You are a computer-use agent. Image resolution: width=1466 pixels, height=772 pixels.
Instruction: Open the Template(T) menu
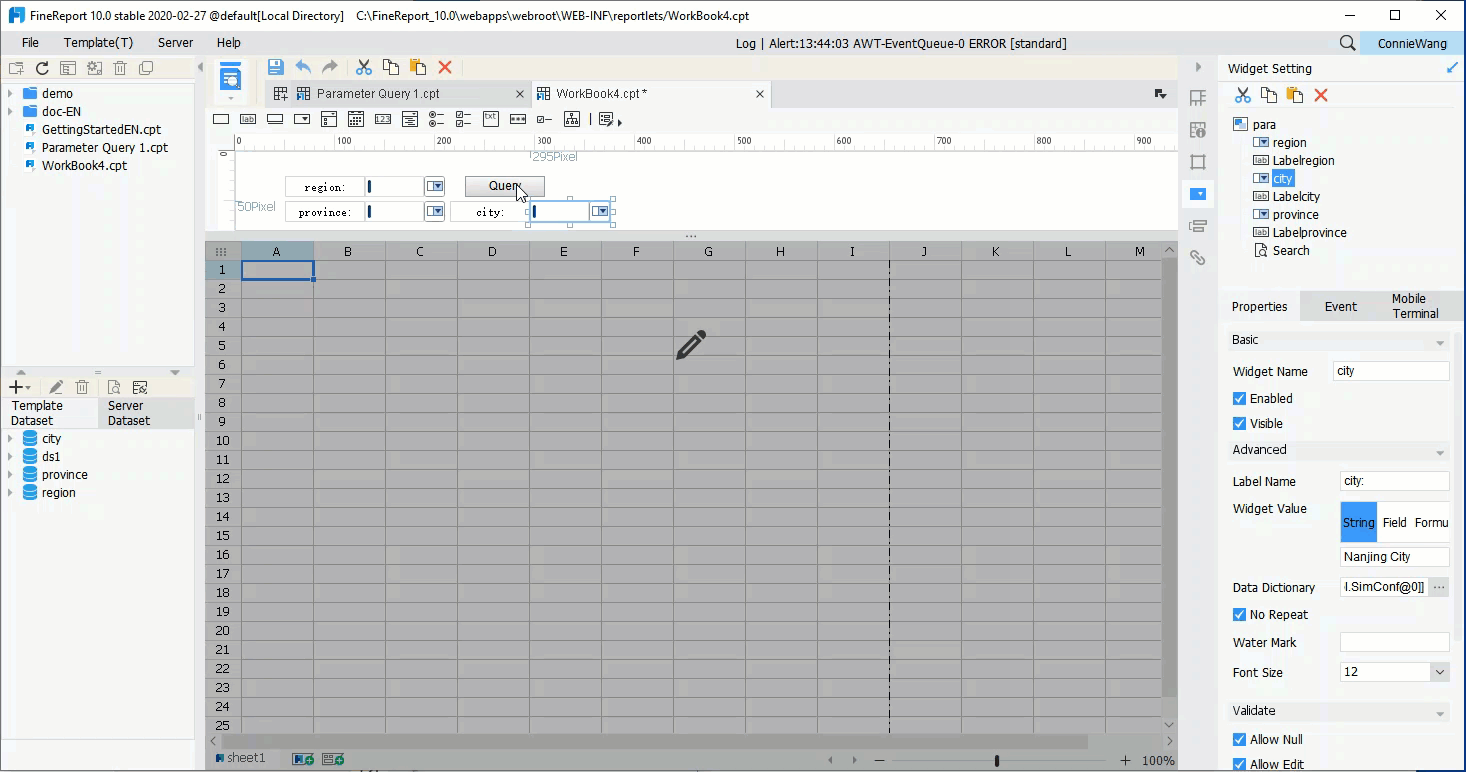click(98, 43)
